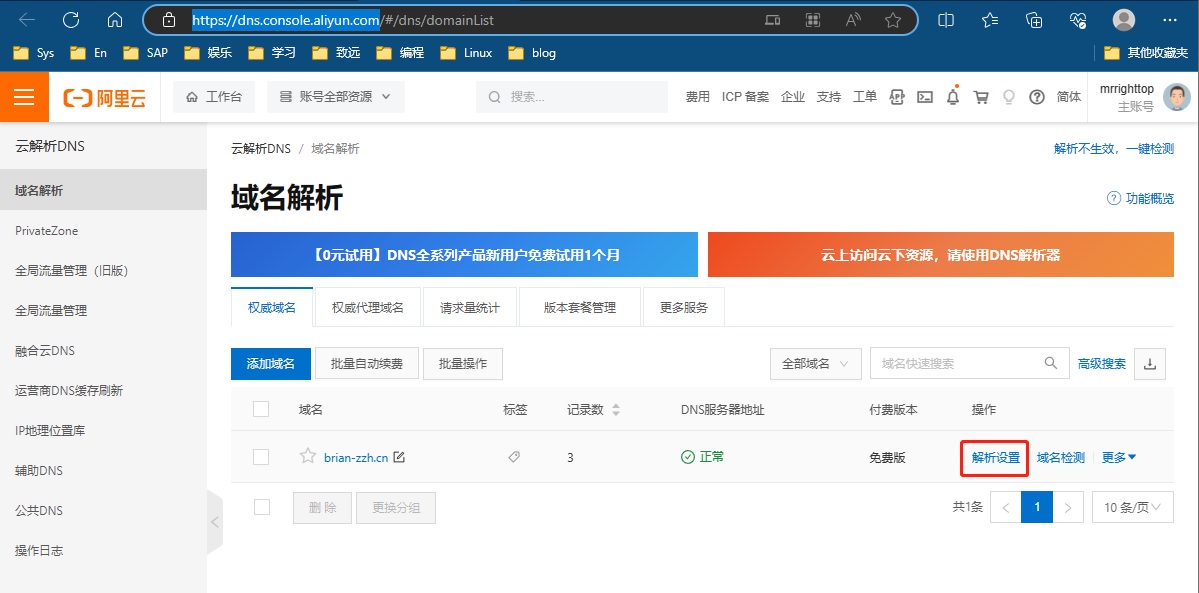Click the tag icon in domain row
1199x593 pixels.
tap(514, 457)
